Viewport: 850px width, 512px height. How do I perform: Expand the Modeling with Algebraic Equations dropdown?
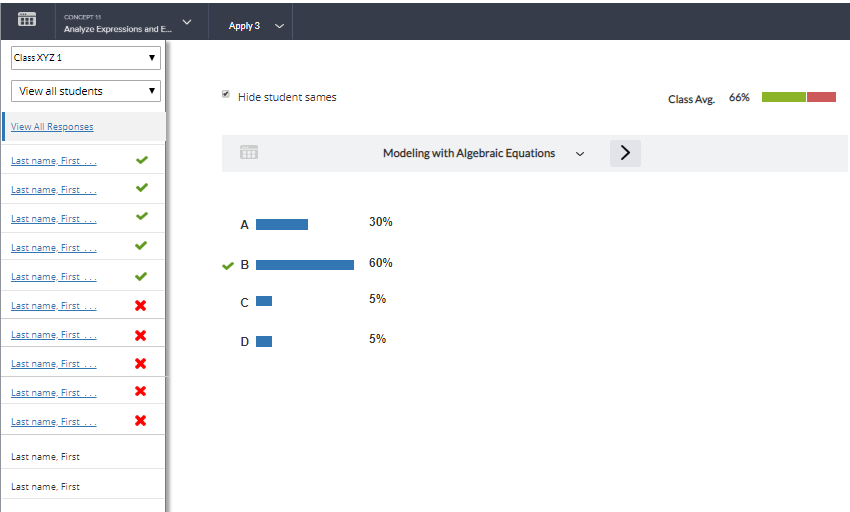pos(579,154)
